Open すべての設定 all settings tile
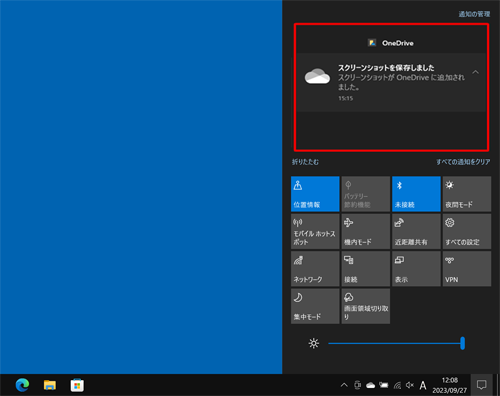500x396 pixels. [x=467, y=231]
